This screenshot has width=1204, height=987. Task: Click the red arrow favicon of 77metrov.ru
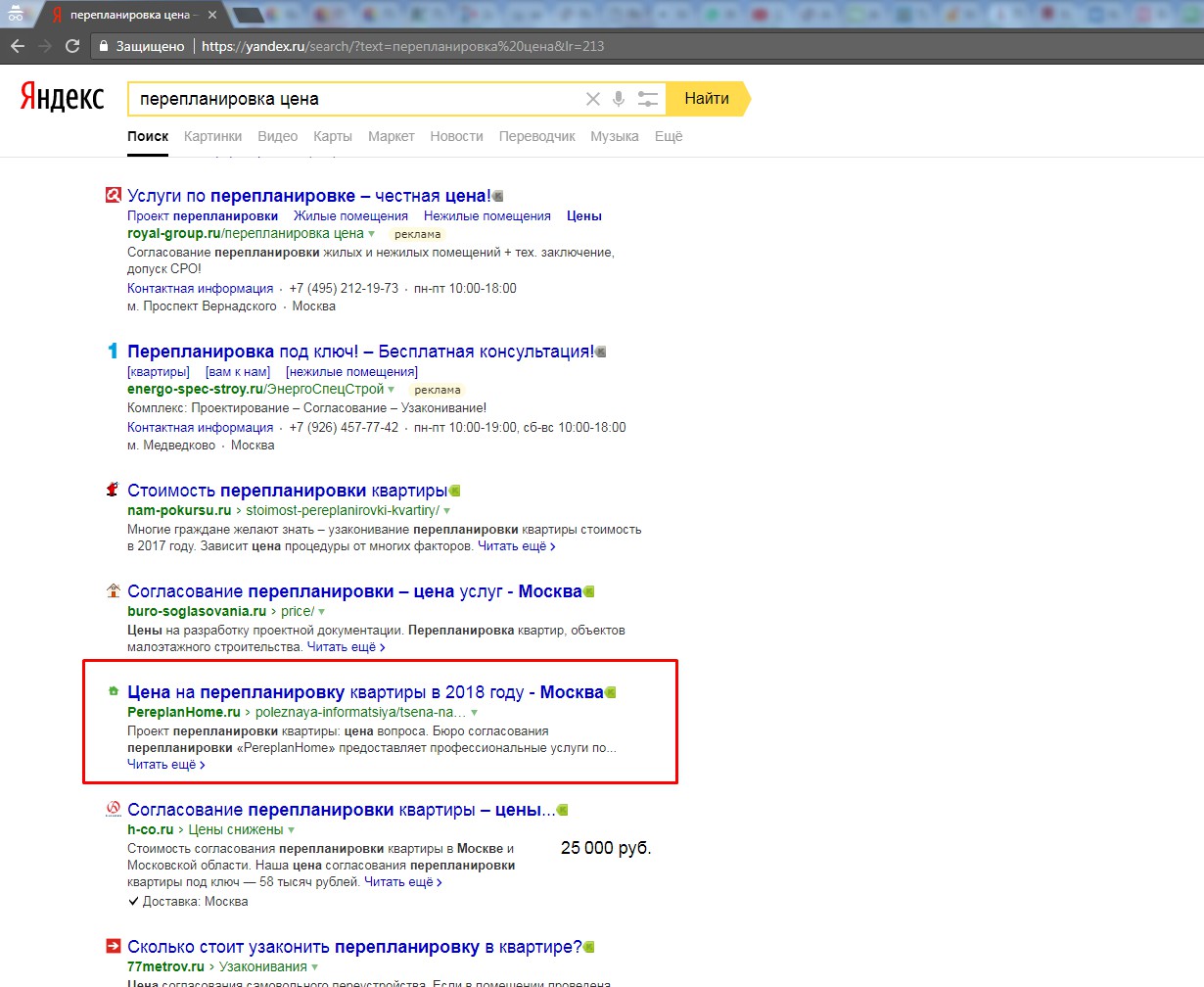[113, 947]
